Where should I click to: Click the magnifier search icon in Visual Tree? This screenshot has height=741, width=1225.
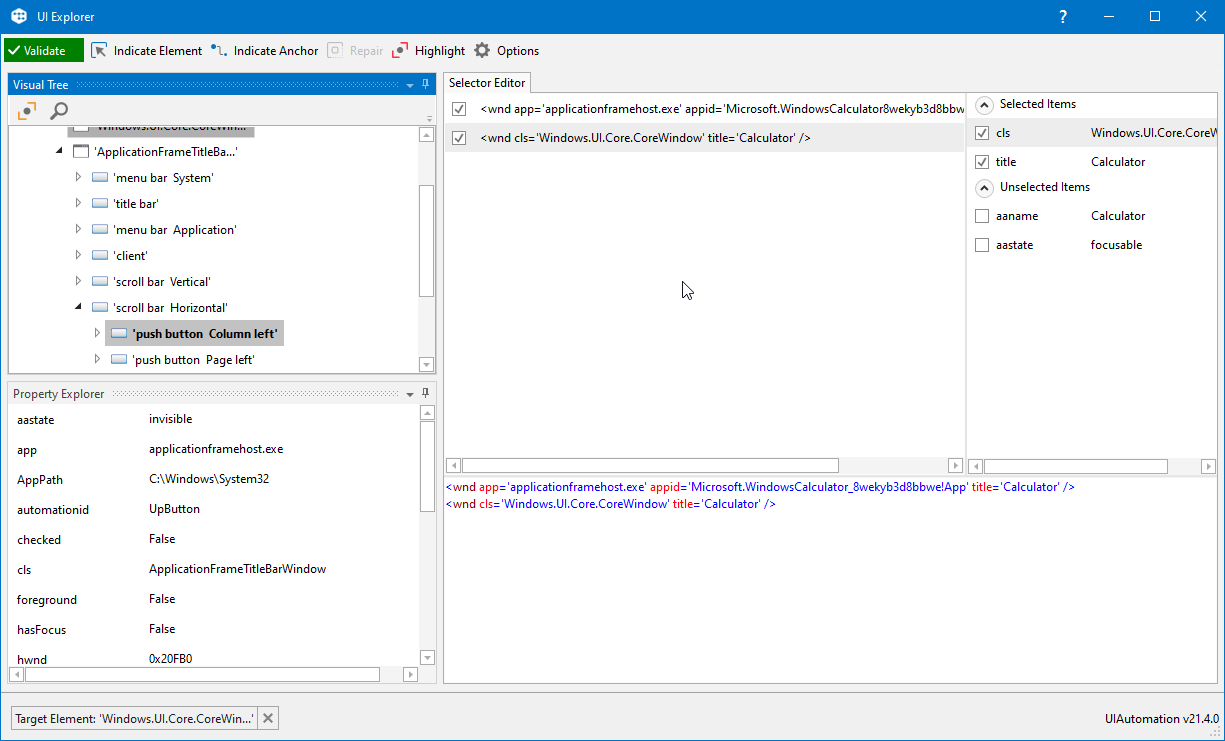pyautogui.click(x=59, y=111)
